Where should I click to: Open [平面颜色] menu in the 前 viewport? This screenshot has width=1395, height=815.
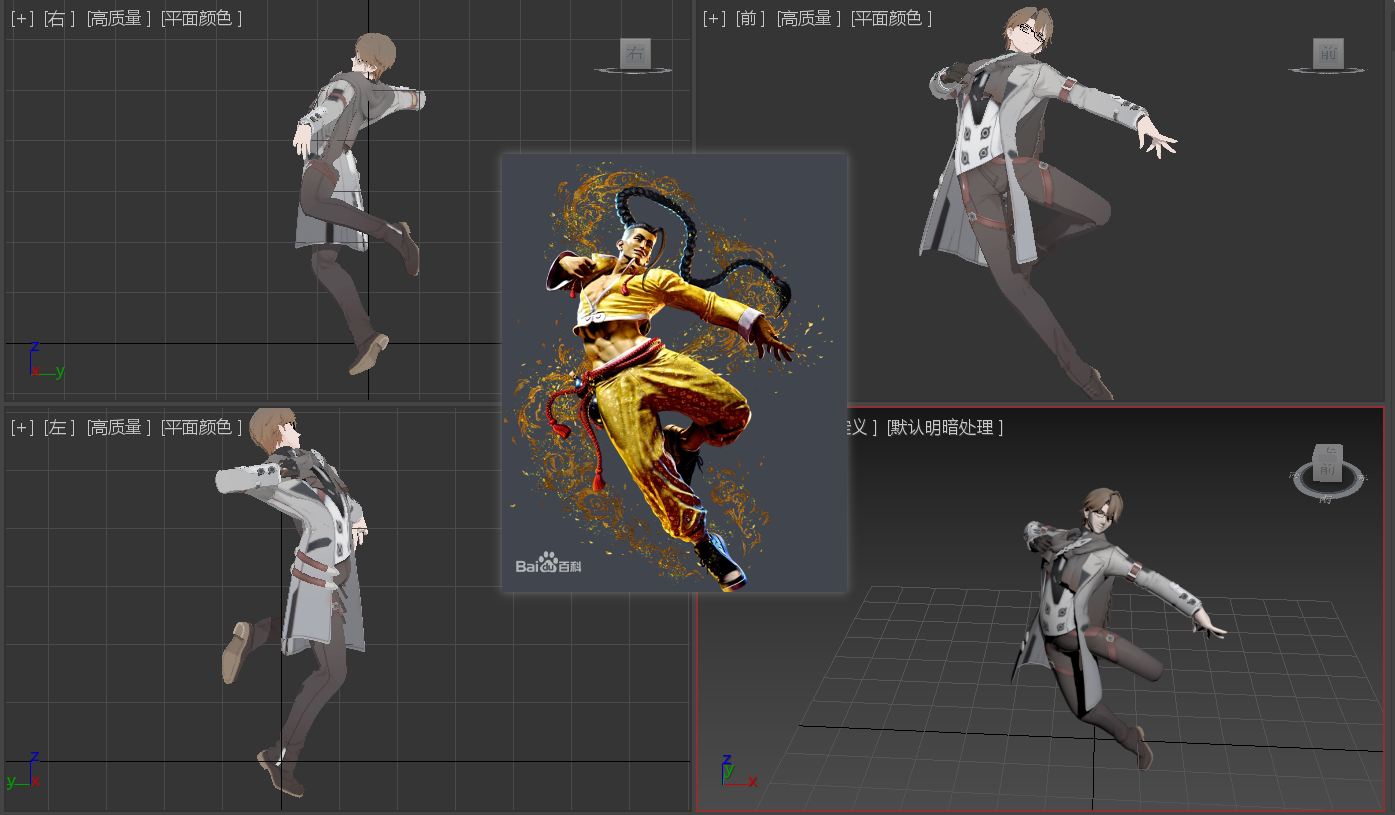pos(891,18)
